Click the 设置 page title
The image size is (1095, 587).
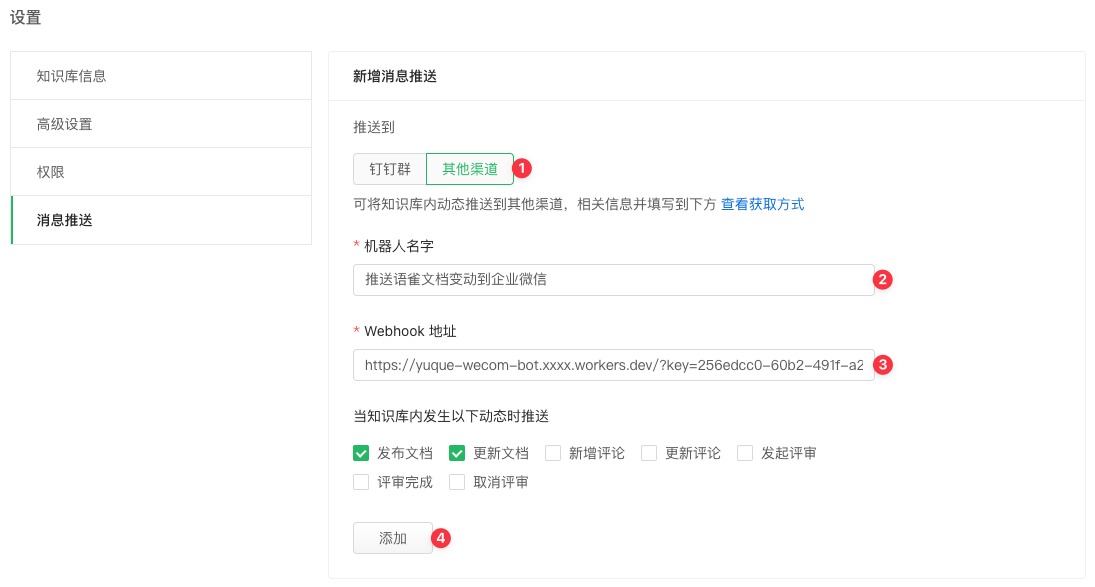pyautogui.click(x=25, y=17)
